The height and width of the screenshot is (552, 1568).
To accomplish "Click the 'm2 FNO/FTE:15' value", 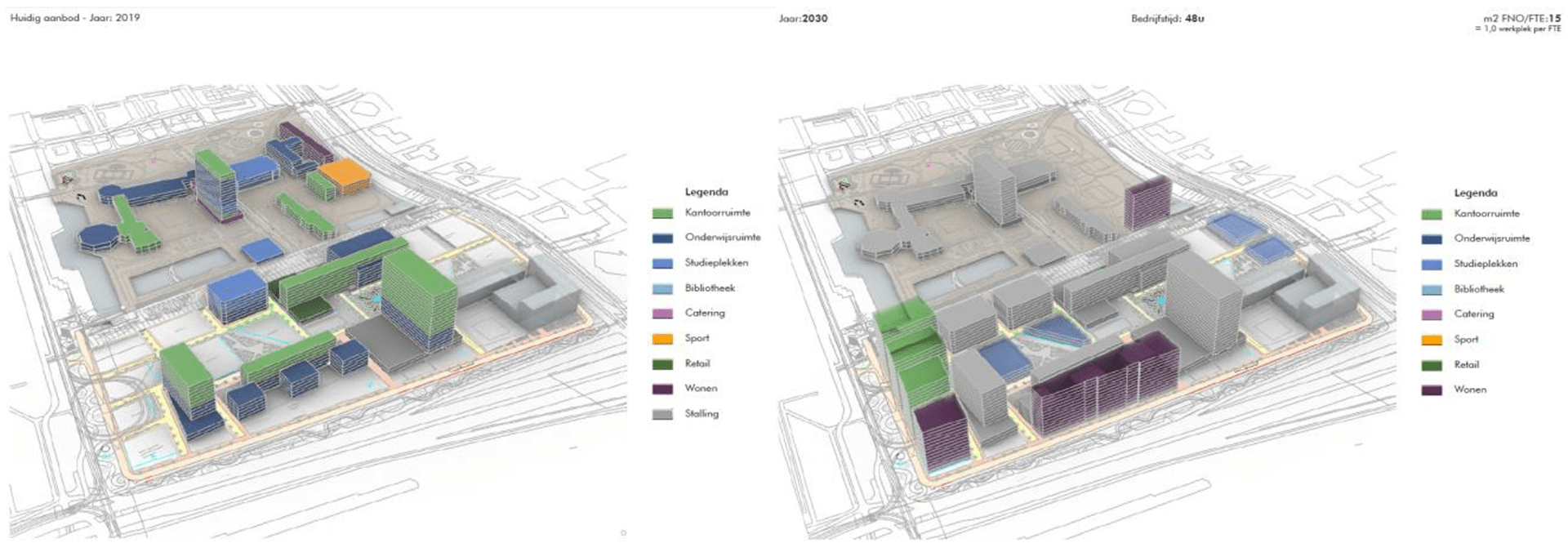I will (x=1522, y=18).
